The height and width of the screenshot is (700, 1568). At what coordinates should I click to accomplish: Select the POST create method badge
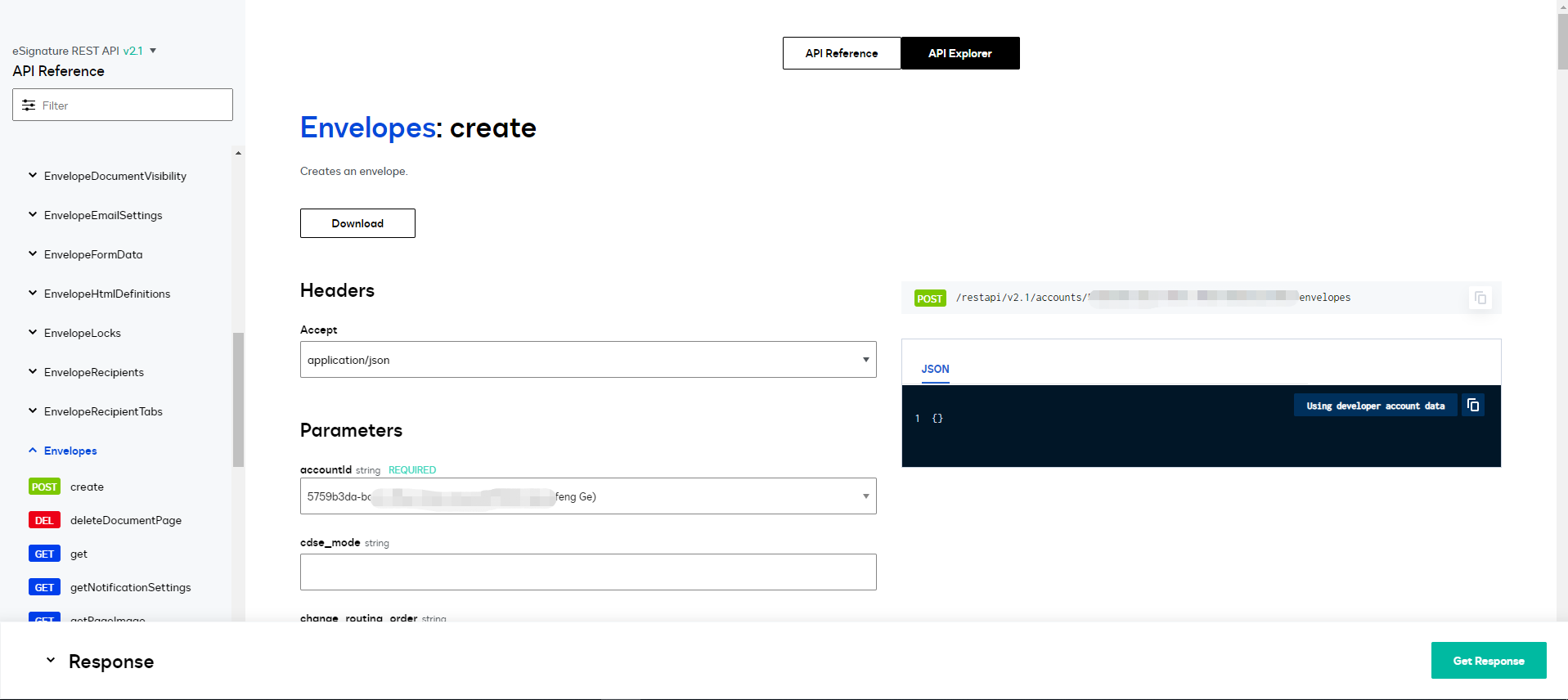click(x=44, y=487)
